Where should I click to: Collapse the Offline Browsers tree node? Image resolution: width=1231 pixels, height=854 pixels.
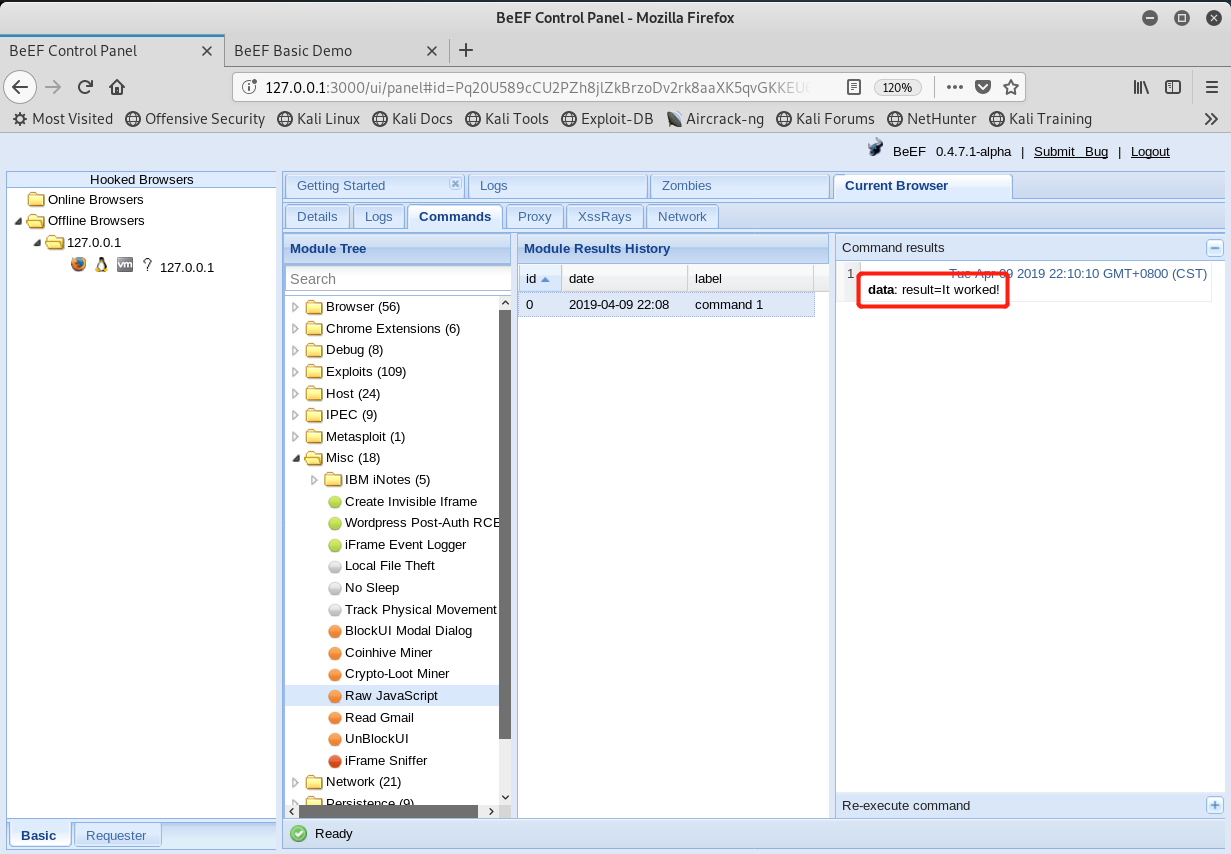click(x=18, y=221)
